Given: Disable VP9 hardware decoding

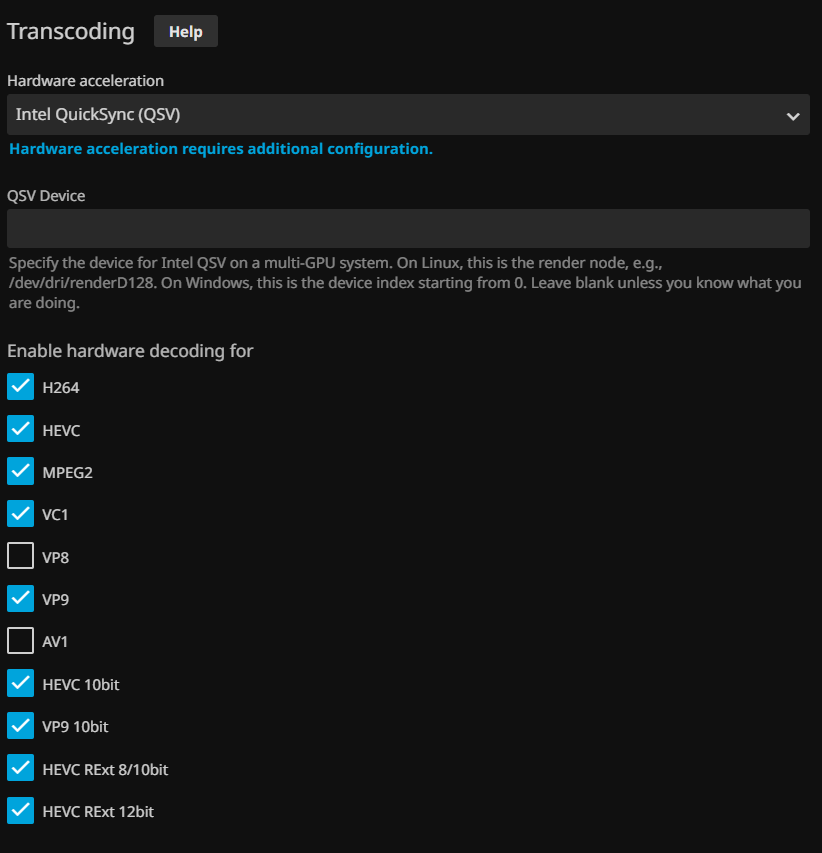Looking at the screenshot, I should [21, 599].
